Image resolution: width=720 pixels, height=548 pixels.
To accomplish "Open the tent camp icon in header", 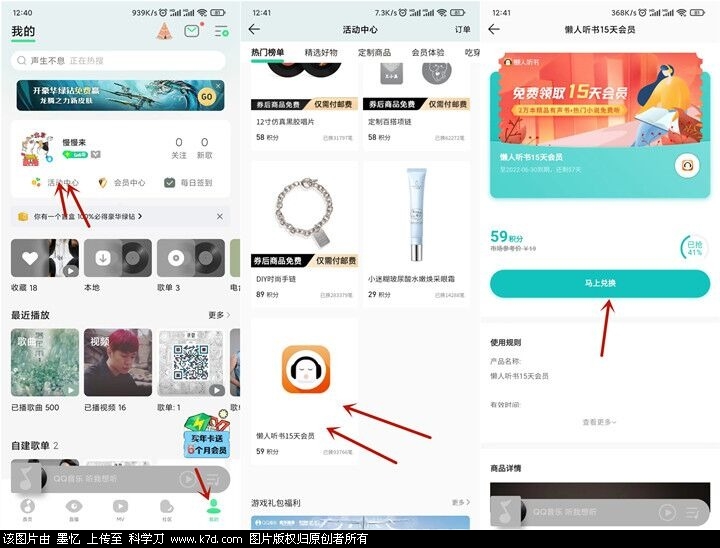I will (x=164, y=31).
